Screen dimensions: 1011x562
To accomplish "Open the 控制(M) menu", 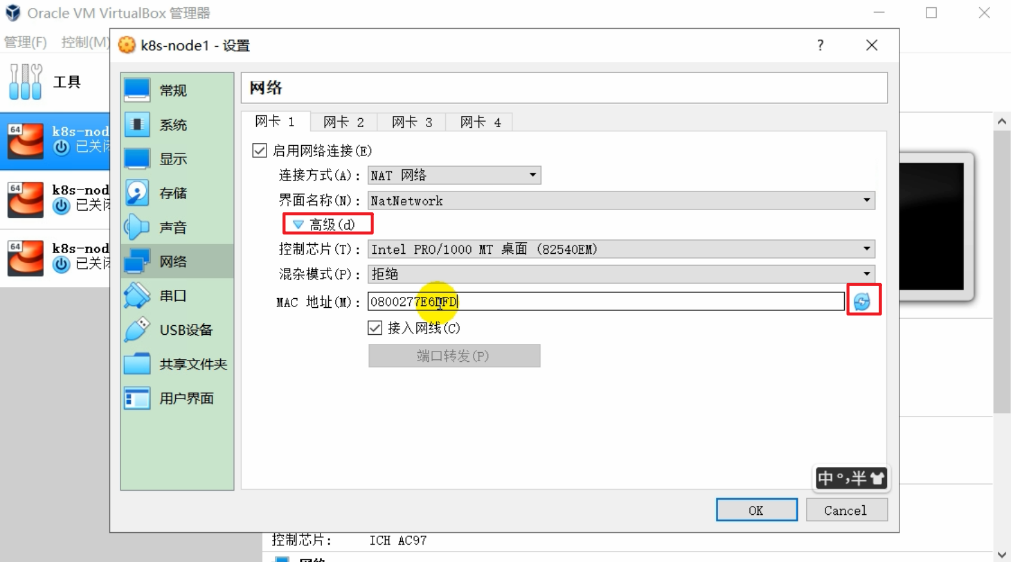I will click(x=85, y=42).
